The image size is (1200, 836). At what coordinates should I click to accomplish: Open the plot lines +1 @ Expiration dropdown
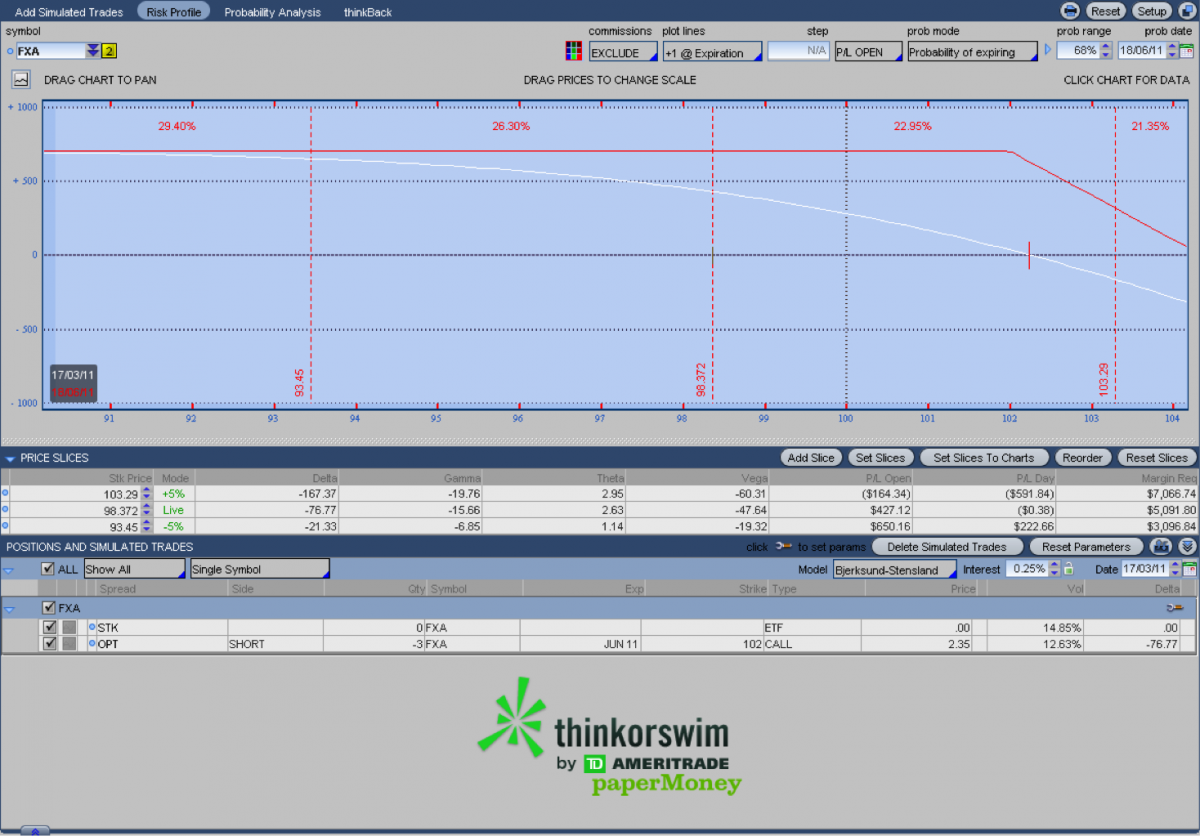point(712,52)
